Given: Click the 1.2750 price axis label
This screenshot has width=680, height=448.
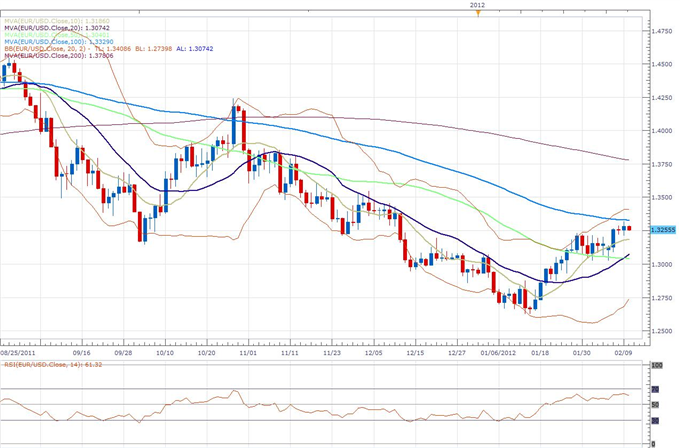Looking at the screenshot, I should 662,298.
